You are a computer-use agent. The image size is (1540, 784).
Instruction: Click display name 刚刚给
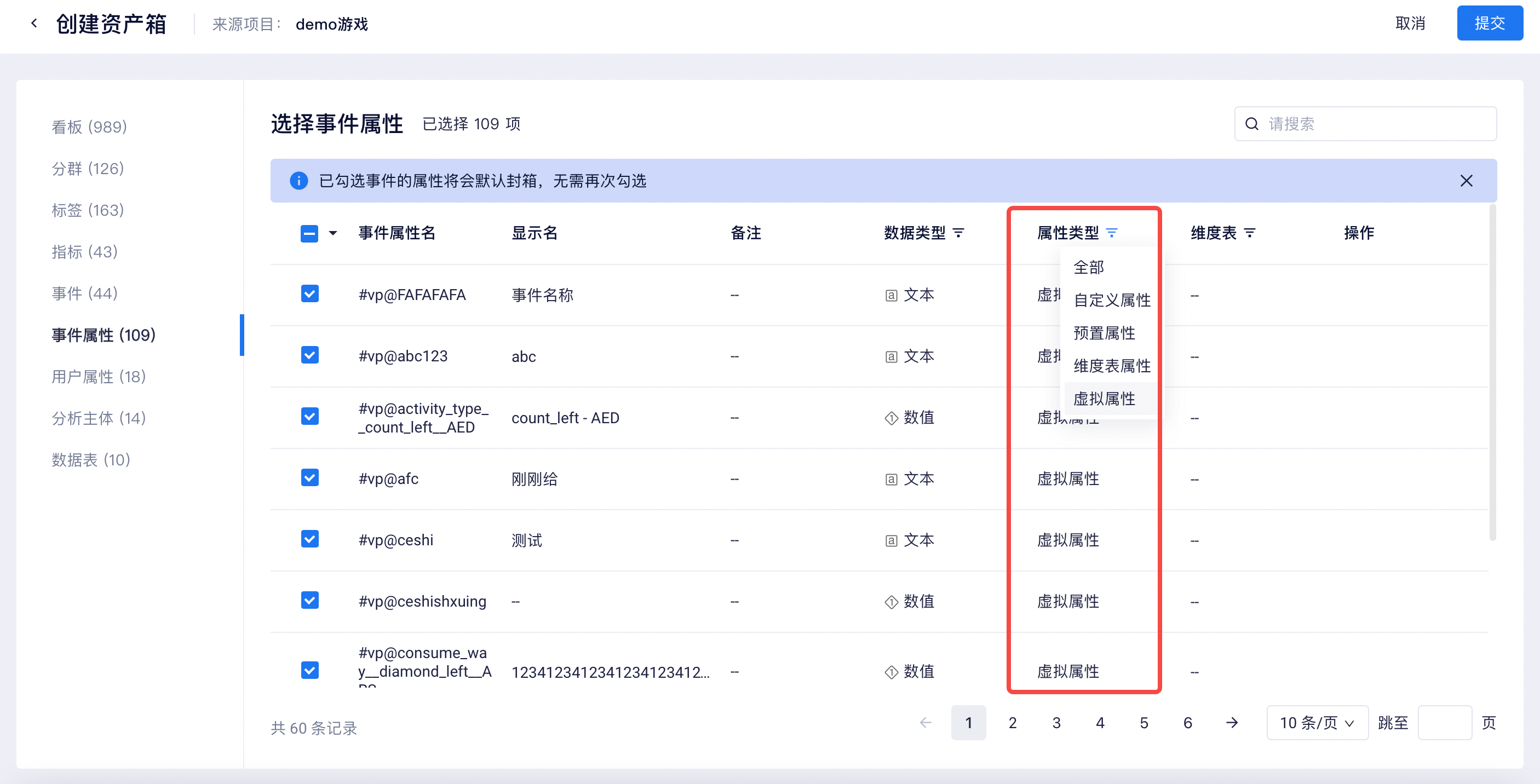[x=535, y=479]
